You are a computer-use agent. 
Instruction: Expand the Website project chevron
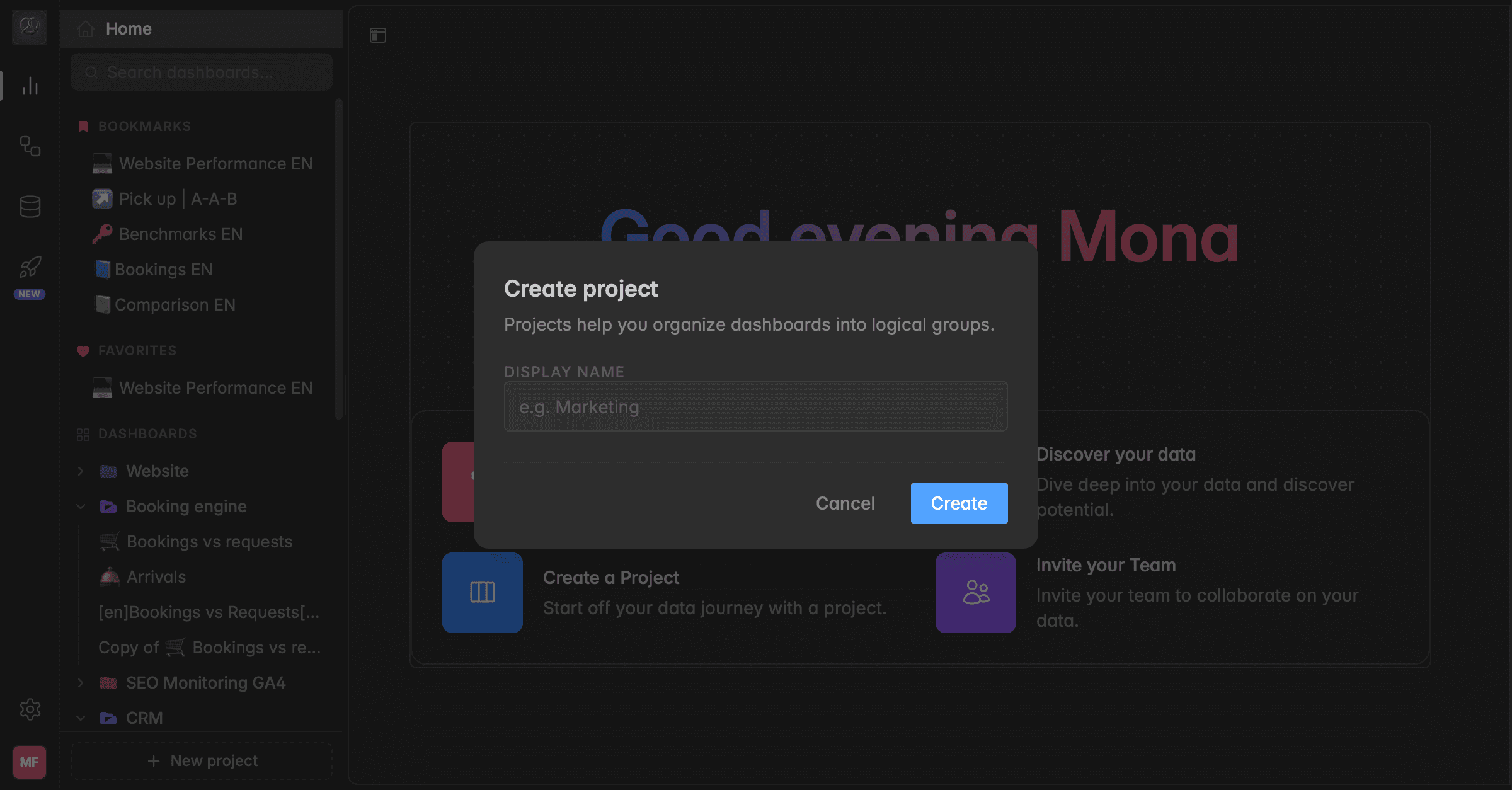[x=81, y=471]
